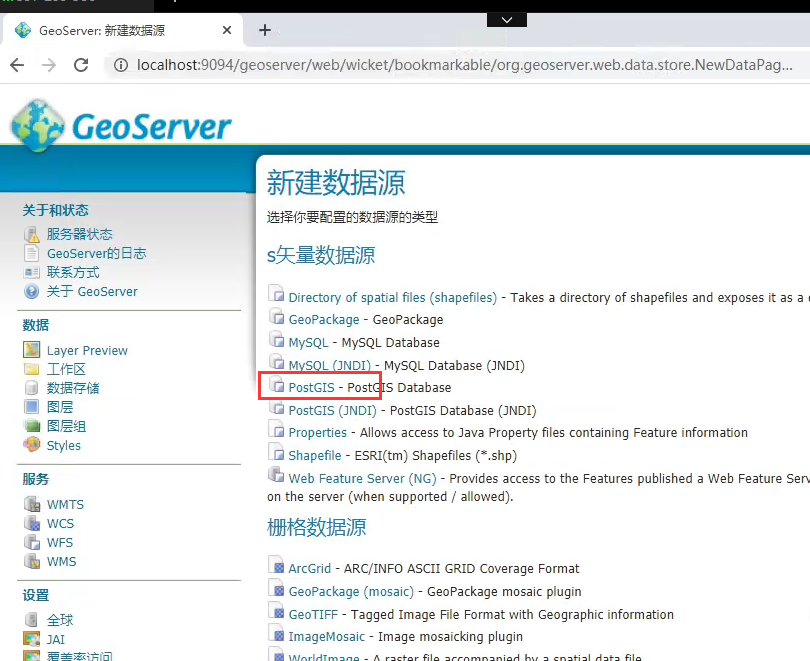Click the server status icon in sidebar
This screenshot has width=810, height=661.
tap(32, 234)
